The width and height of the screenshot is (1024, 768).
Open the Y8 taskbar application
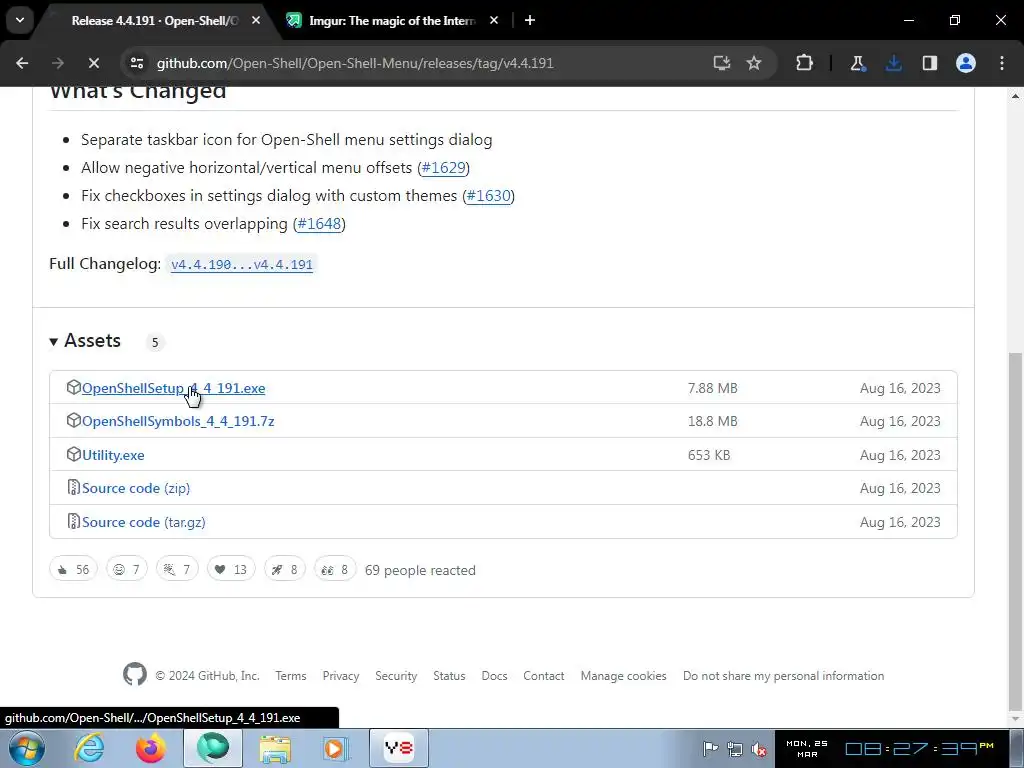tap(399, 748)
